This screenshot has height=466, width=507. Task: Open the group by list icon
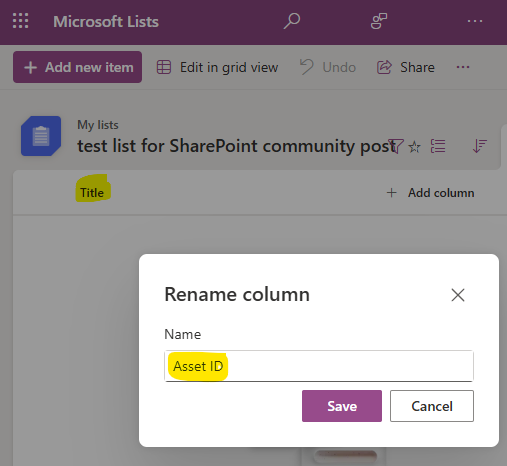click(x=438, y=146)
